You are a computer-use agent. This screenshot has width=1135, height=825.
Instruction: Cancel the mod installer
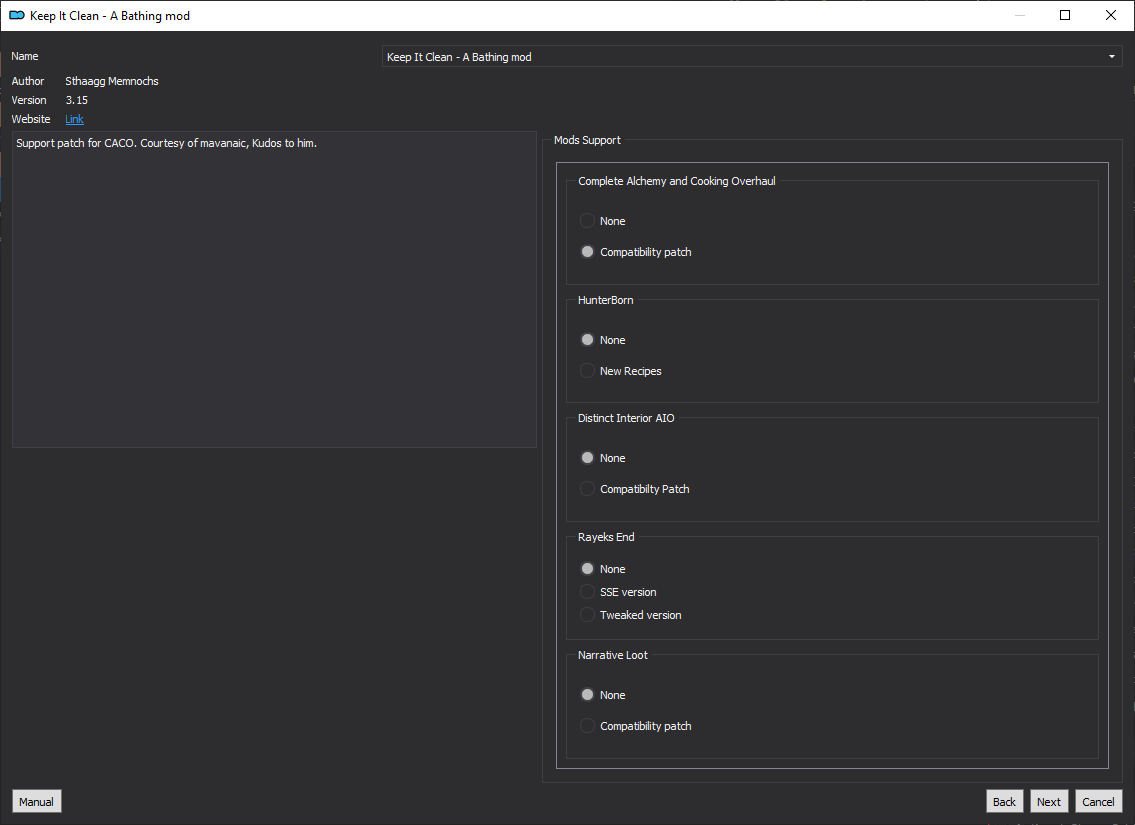[x=1098, y=802]
